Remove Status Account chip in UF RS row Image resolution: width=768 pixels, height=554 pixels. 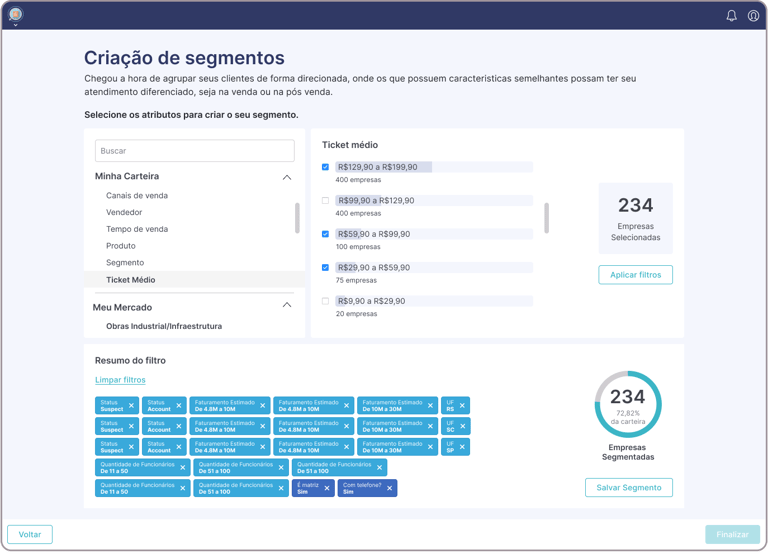tap(179, 406)
